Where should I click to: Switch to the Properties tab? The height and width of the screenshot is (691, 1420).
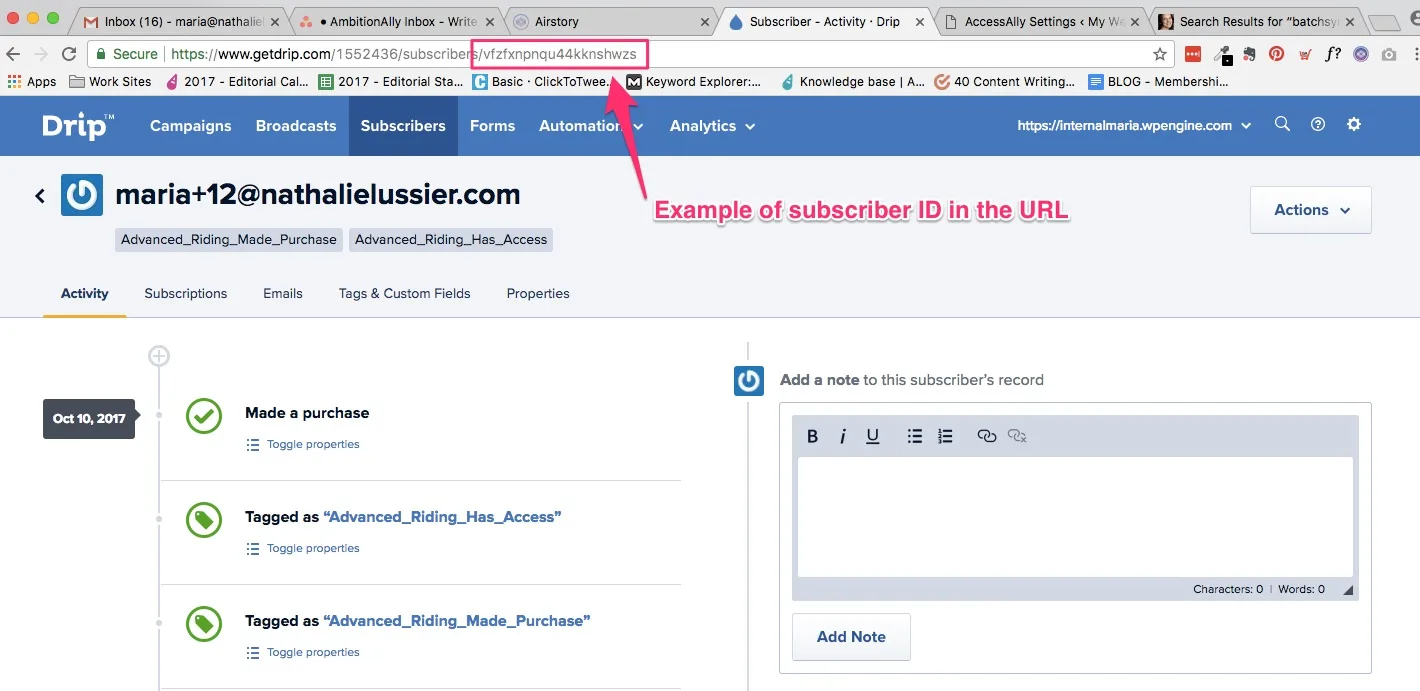(x=538, y=293)
